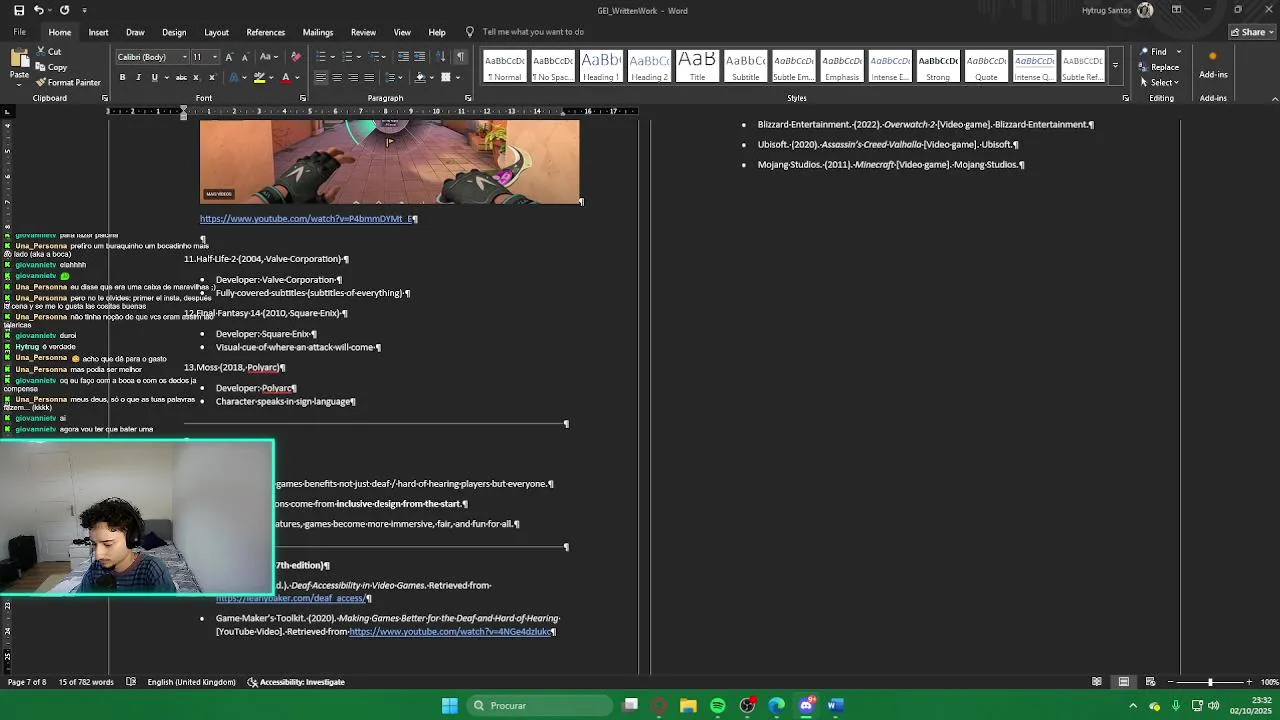
Task: Open the File menu
Action: pos(19,32)
